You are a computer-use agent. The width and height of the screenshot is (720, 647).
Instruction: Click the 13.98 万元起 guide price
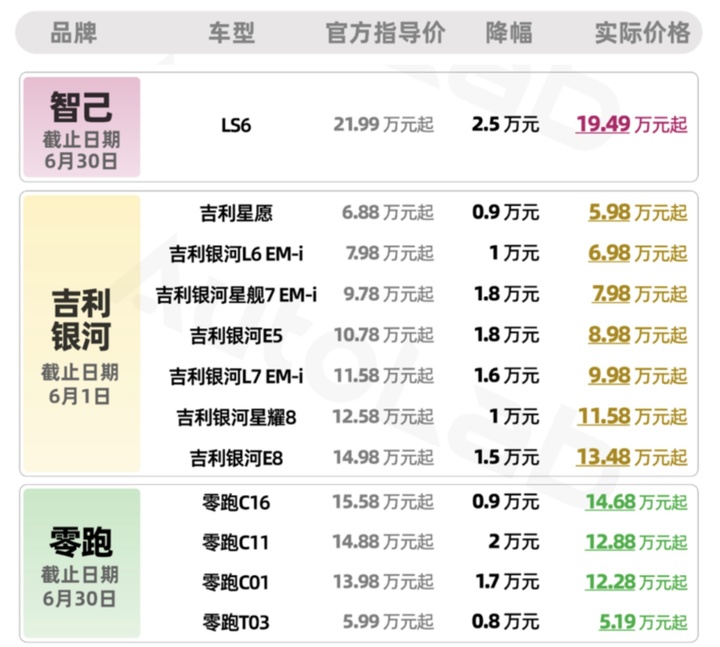click(383, 582)
